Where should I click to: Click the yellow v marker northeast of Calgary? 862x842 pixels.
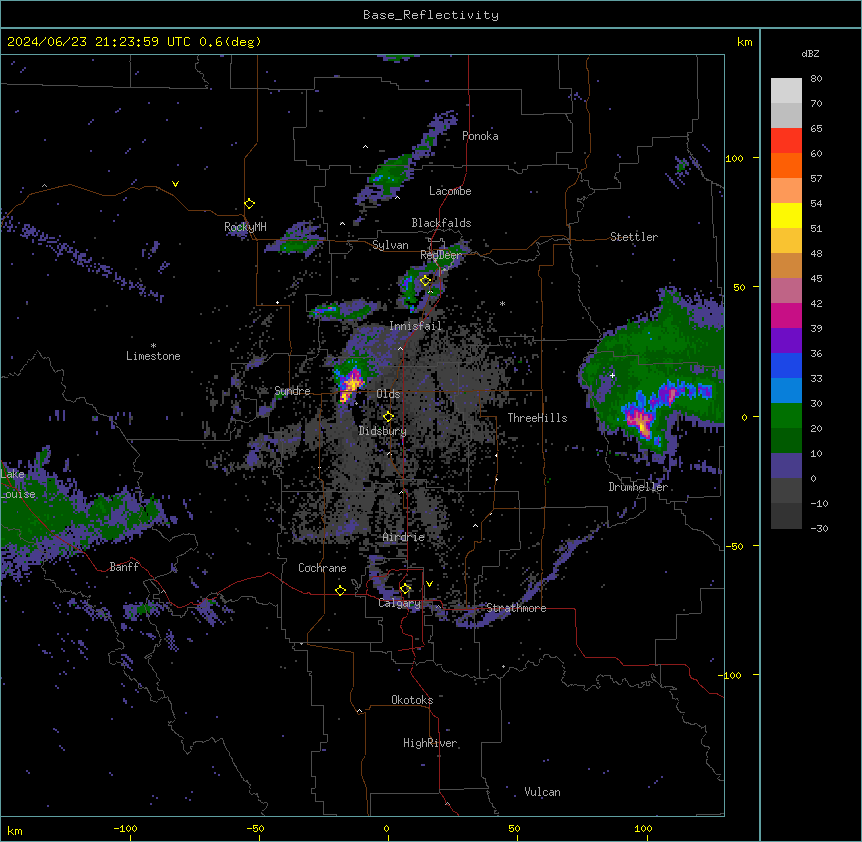pyautogui.click(x=429, y=584)
